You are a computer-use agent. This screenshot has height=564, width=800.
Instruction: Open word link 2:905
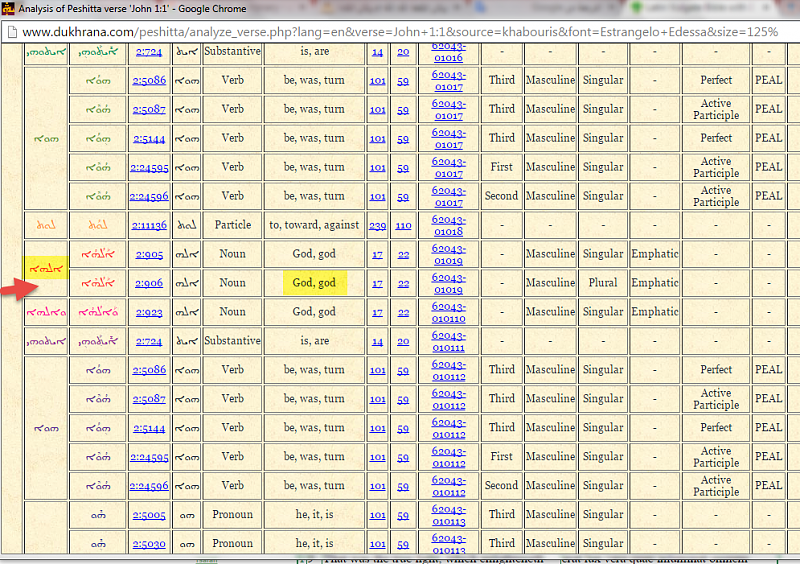point(149,254)
